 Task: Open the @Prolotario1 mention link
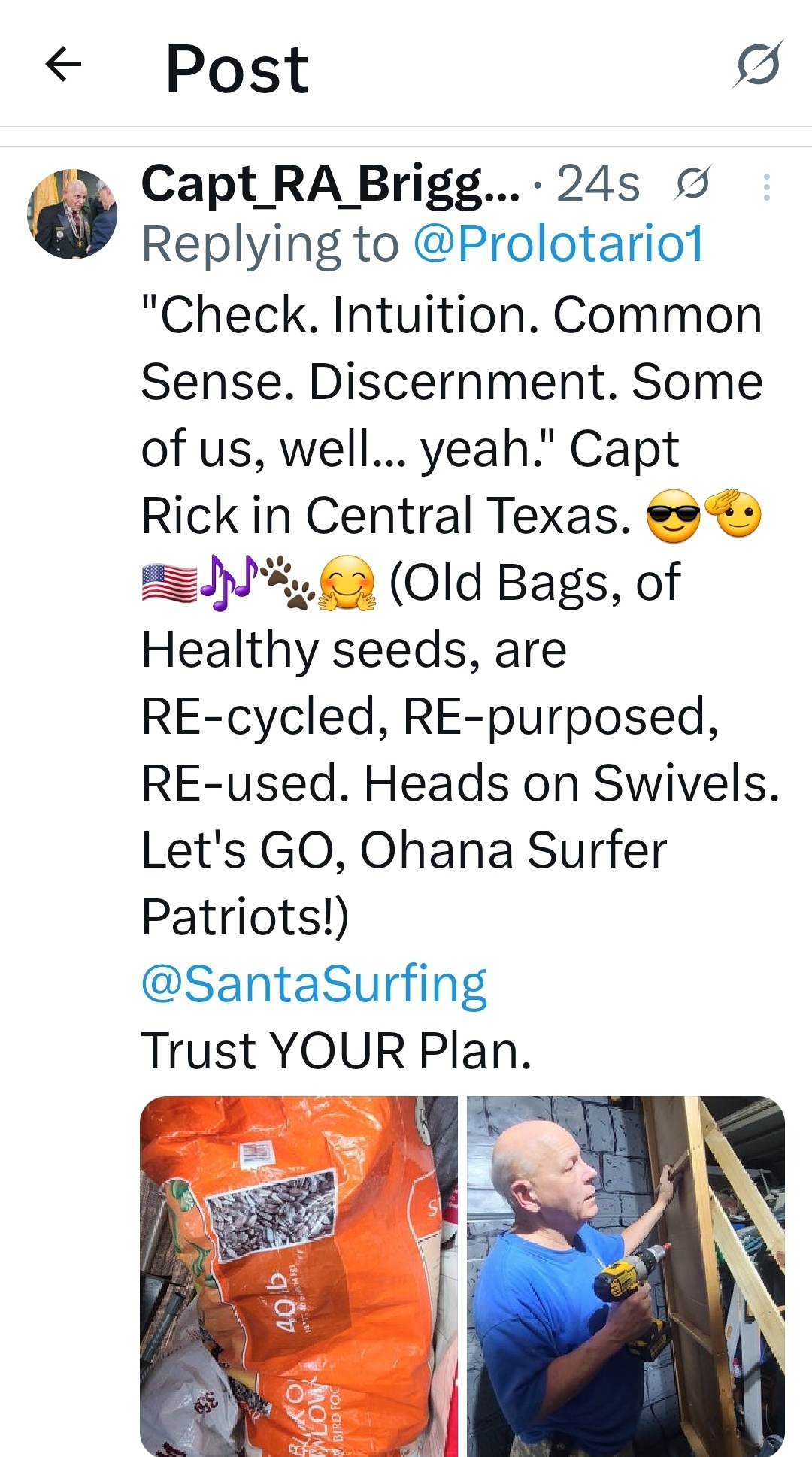coord(558,244)
